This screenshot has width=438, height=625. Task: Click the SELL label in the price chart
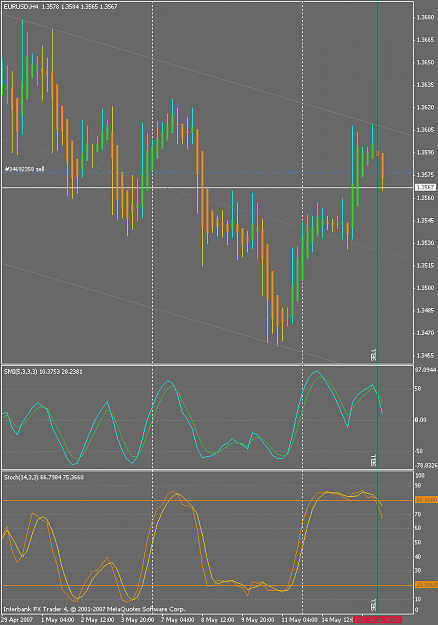[373, 355]
